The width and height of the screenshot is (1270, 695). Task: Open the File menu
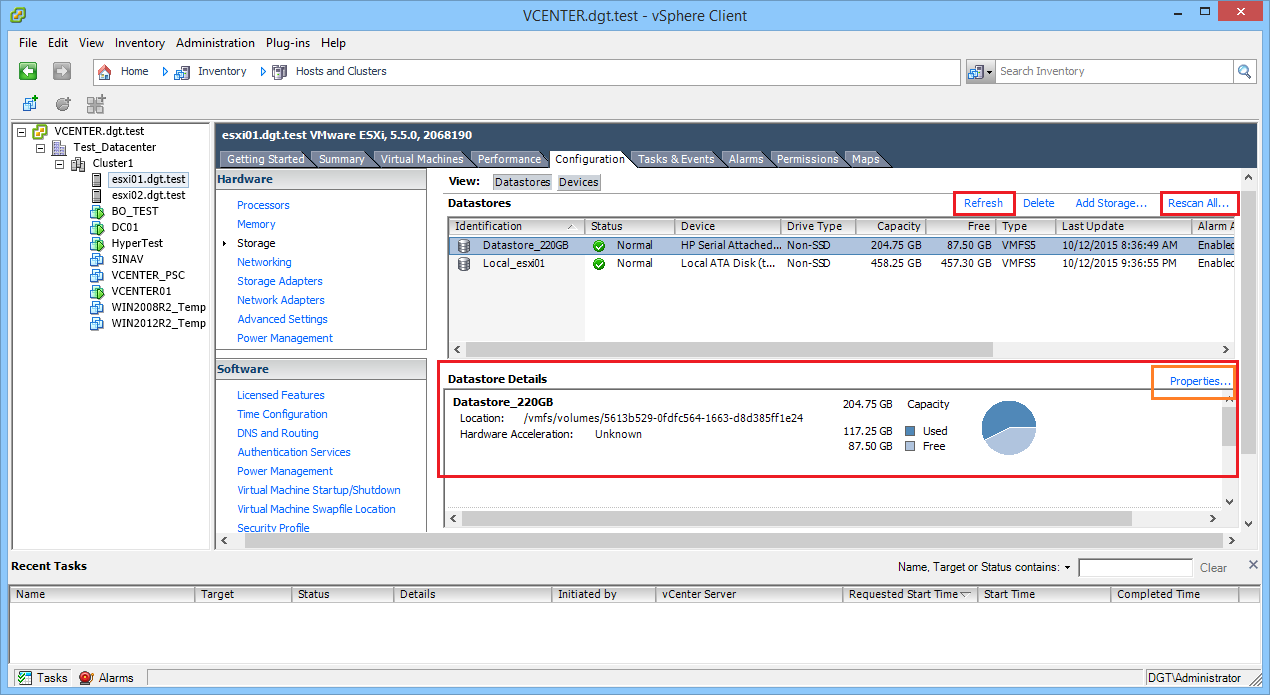[28, 43]
